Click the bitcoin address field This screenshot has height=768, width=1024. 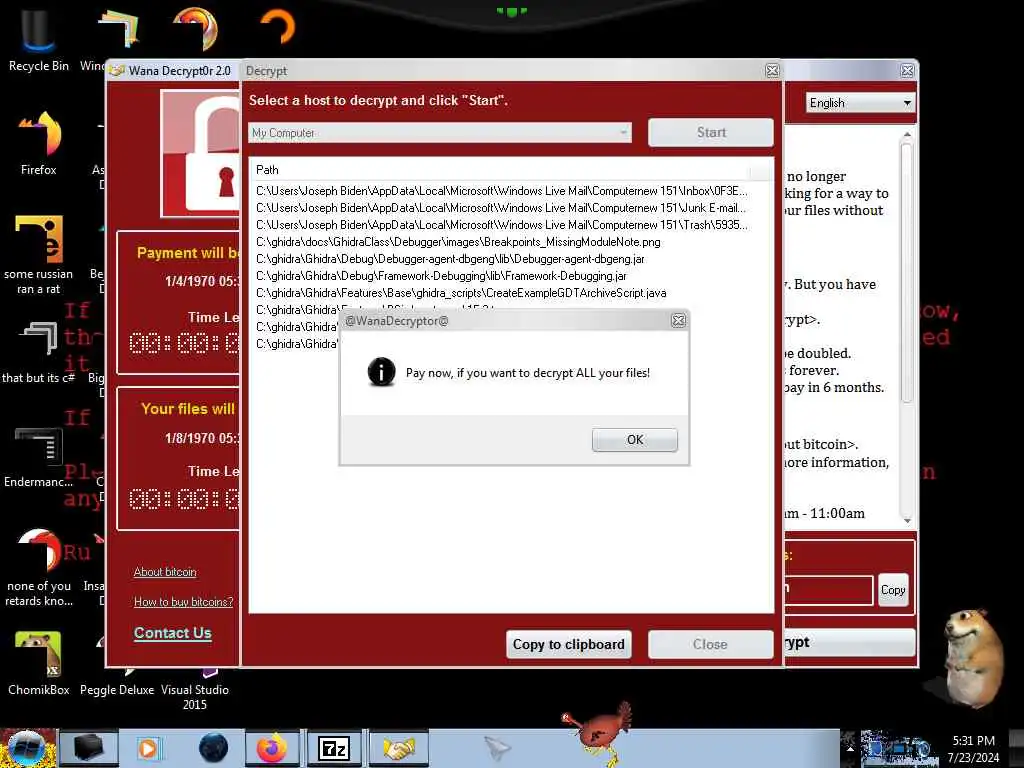click(828, 590)
